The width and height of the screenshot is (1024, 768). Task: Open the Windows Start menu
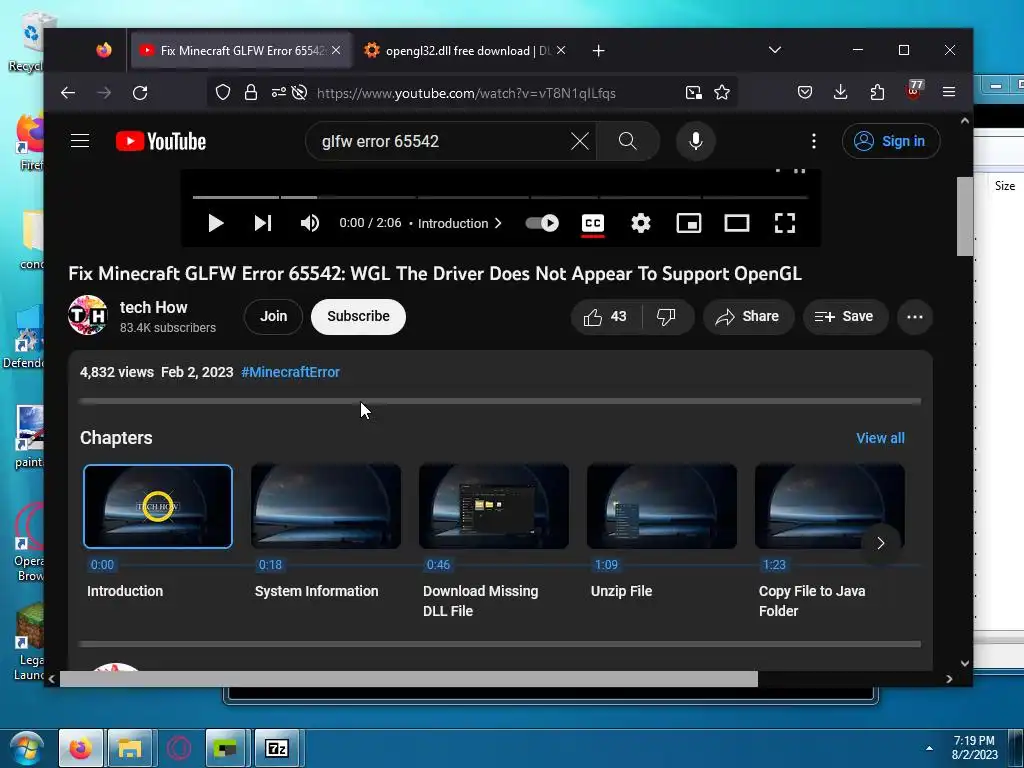click(26, 748)
